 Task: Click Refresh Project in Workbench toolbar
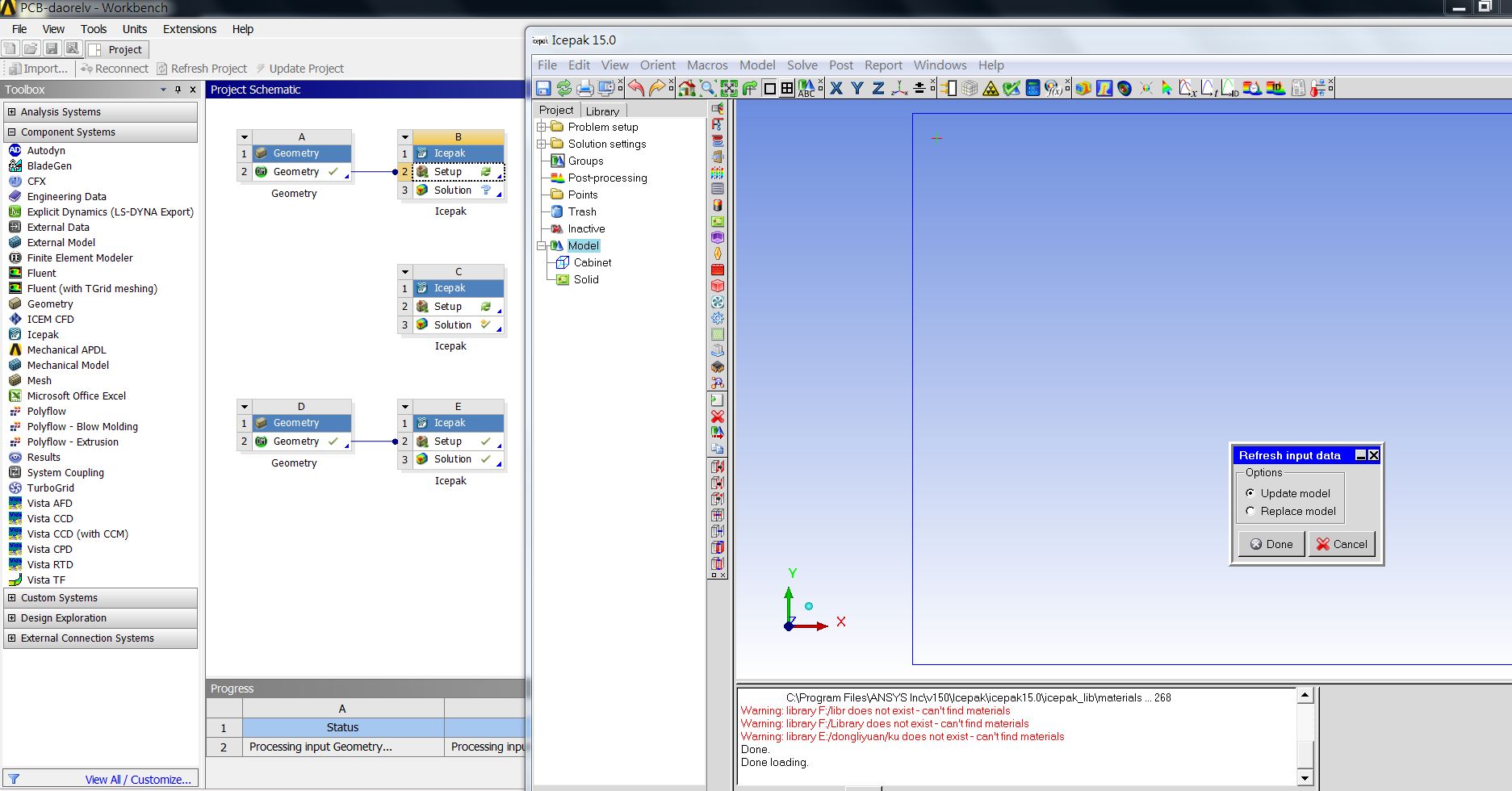pos(202,69)
